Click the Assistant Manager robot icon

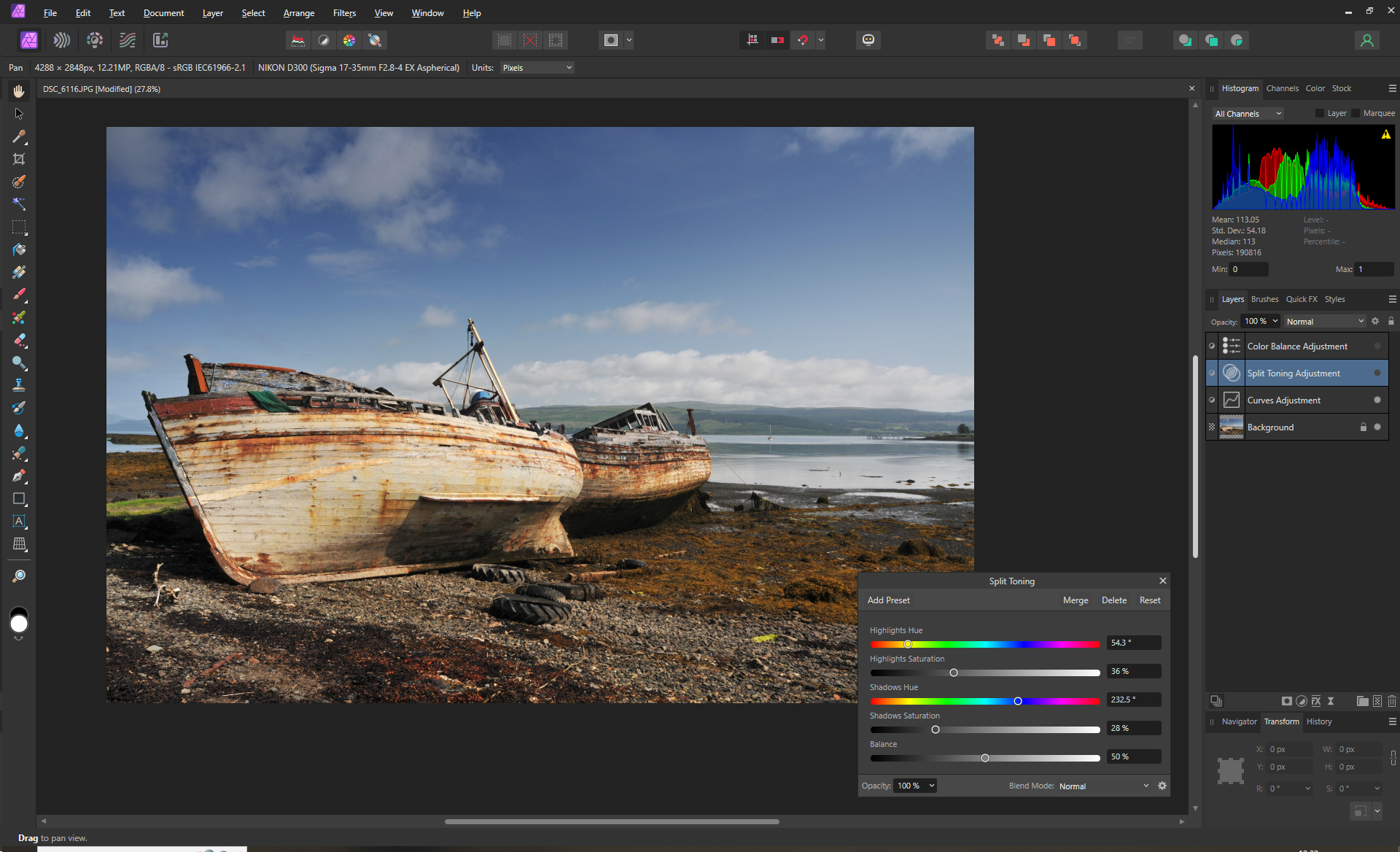point(868,40)
